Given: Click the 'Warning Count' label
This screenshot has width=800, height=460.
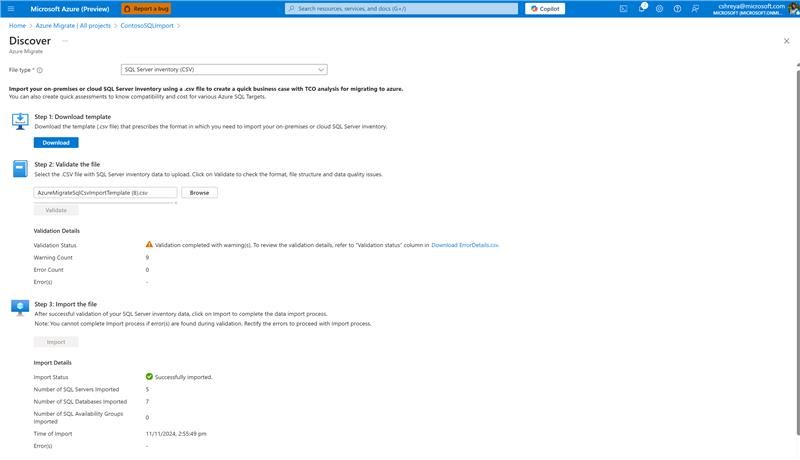Looking at the screenshot, I should 53,258.
